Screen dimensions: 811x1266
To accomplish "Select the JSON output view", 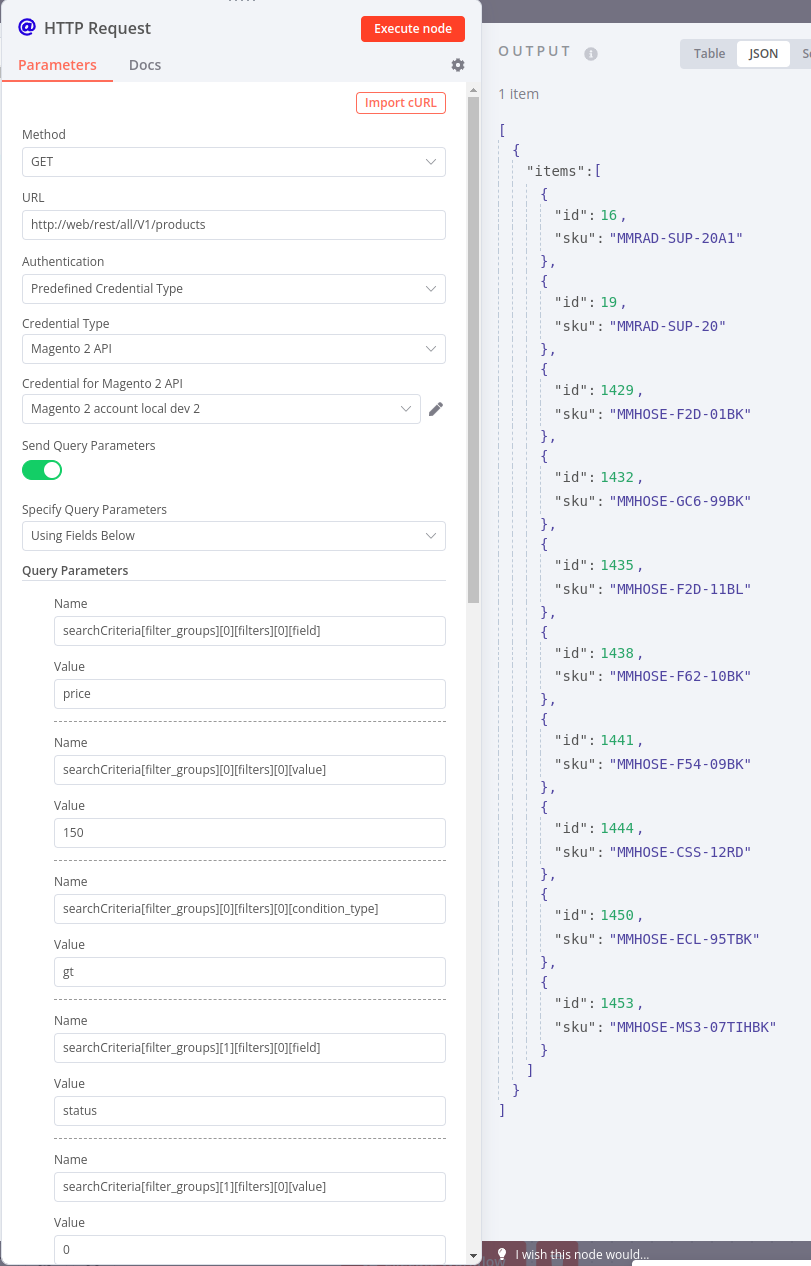I will (762, 53).
